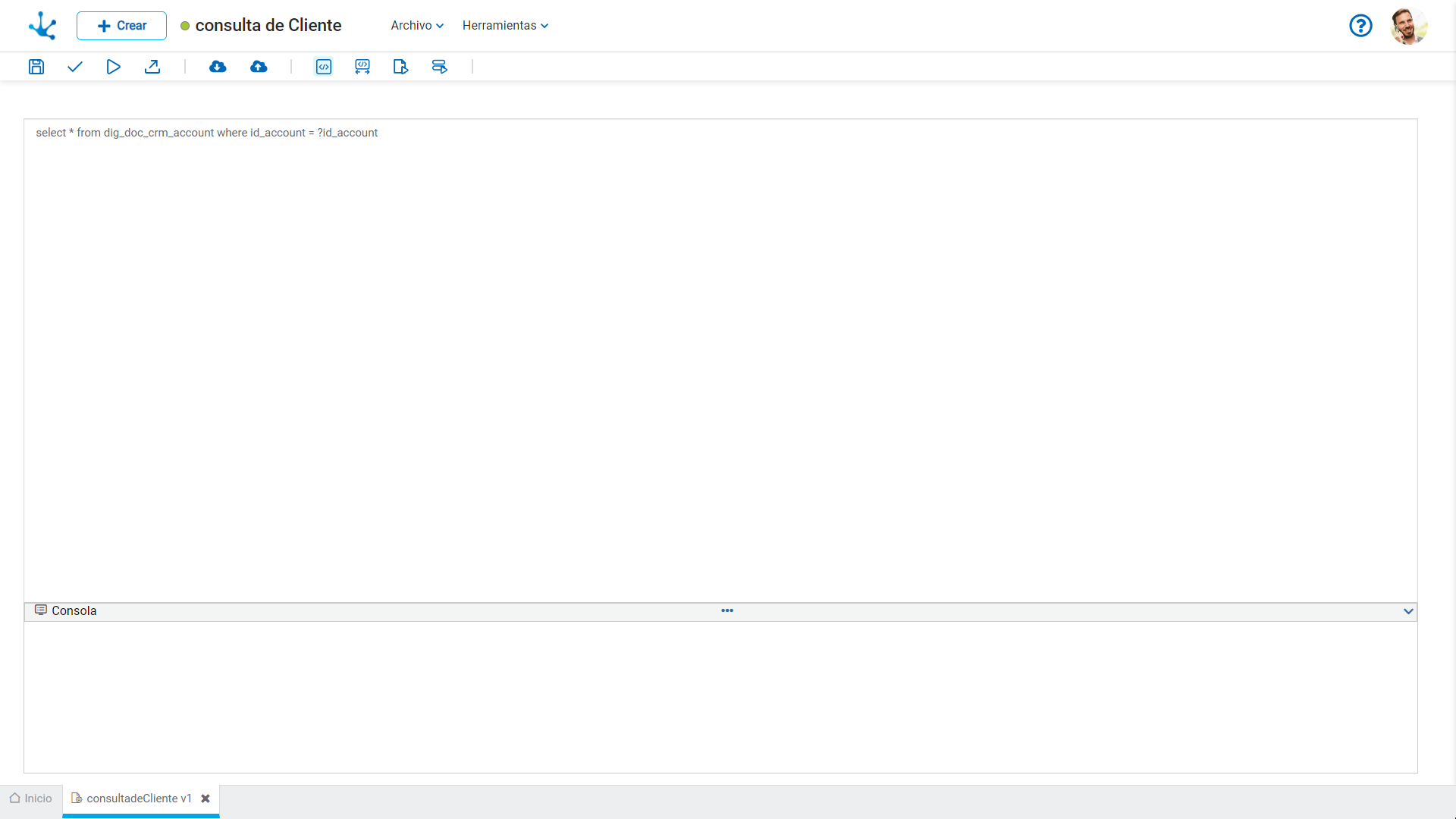This screenshot has height=819, width=1456.
Task: Open the Herramientas menu
Action: pyautogui.click(x=505, y=26)
